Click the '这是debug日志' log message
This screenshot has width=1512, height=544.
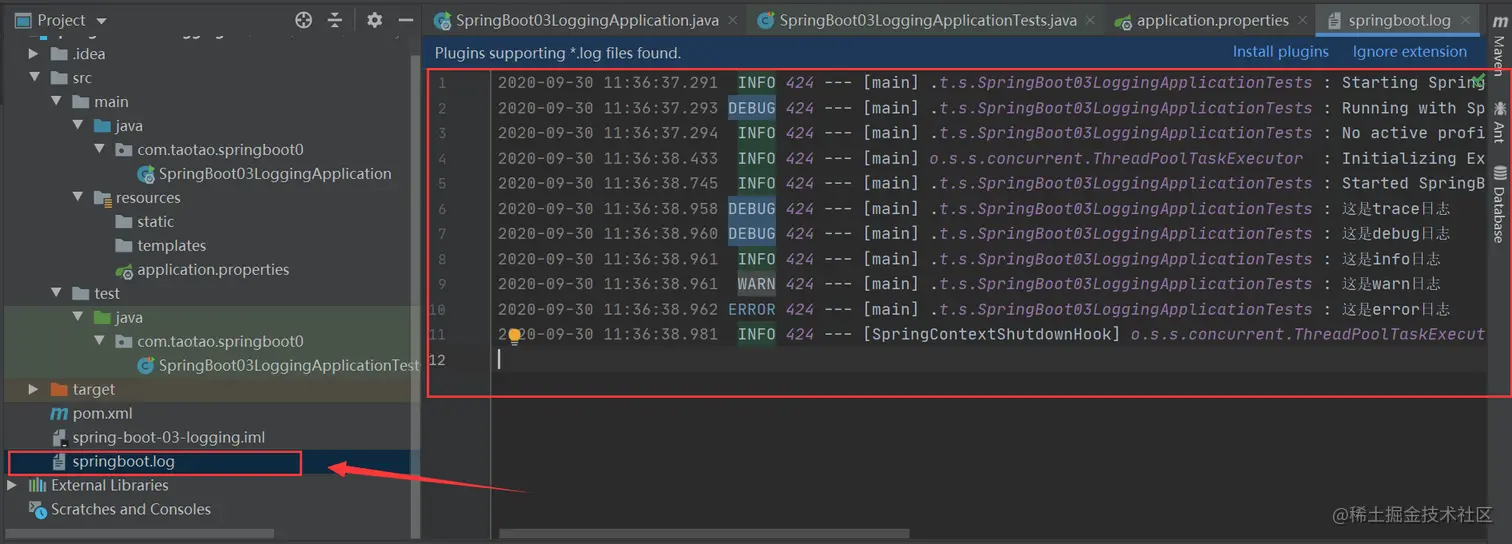point(1396,234)
